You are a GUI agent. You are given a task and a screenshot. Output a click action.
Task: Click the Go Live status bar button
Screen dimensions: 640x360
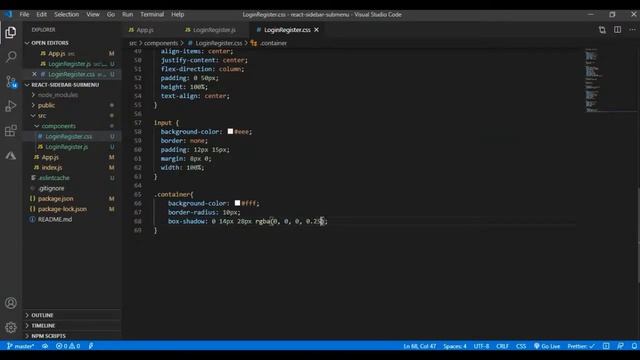547,346
